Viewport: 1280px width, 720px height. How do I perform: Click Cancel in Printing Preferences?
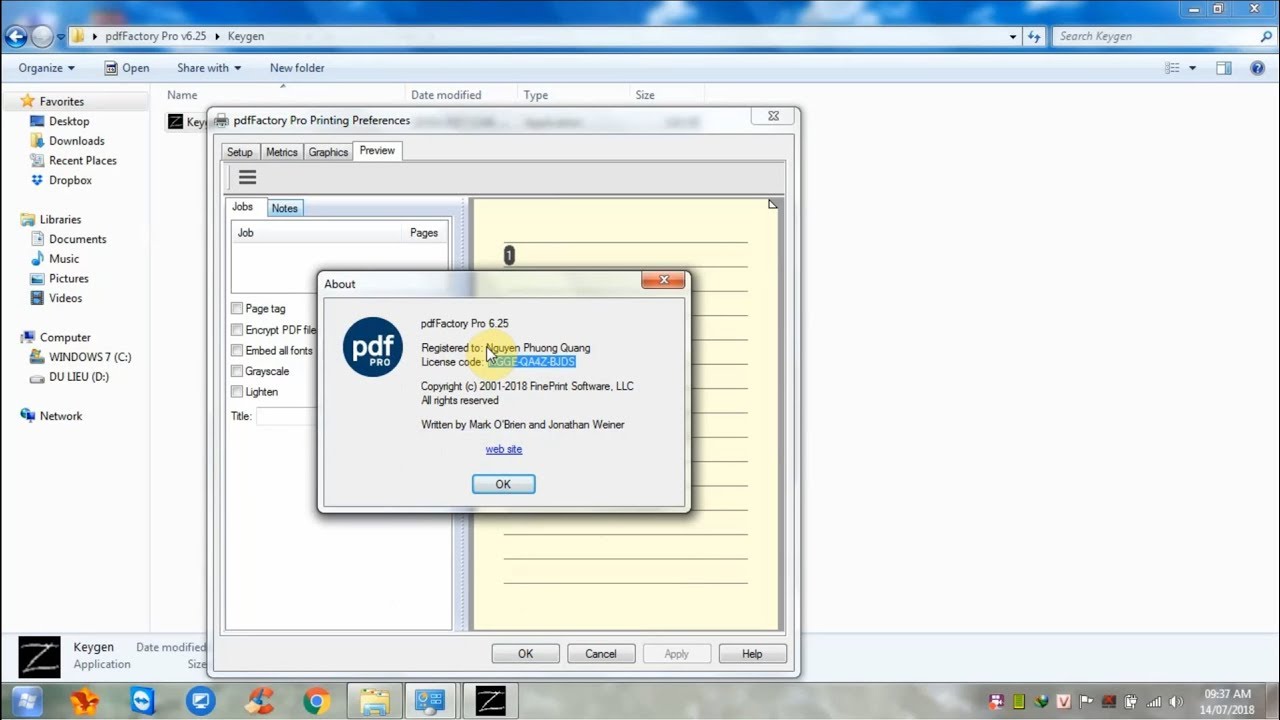(x=601, y=654)
